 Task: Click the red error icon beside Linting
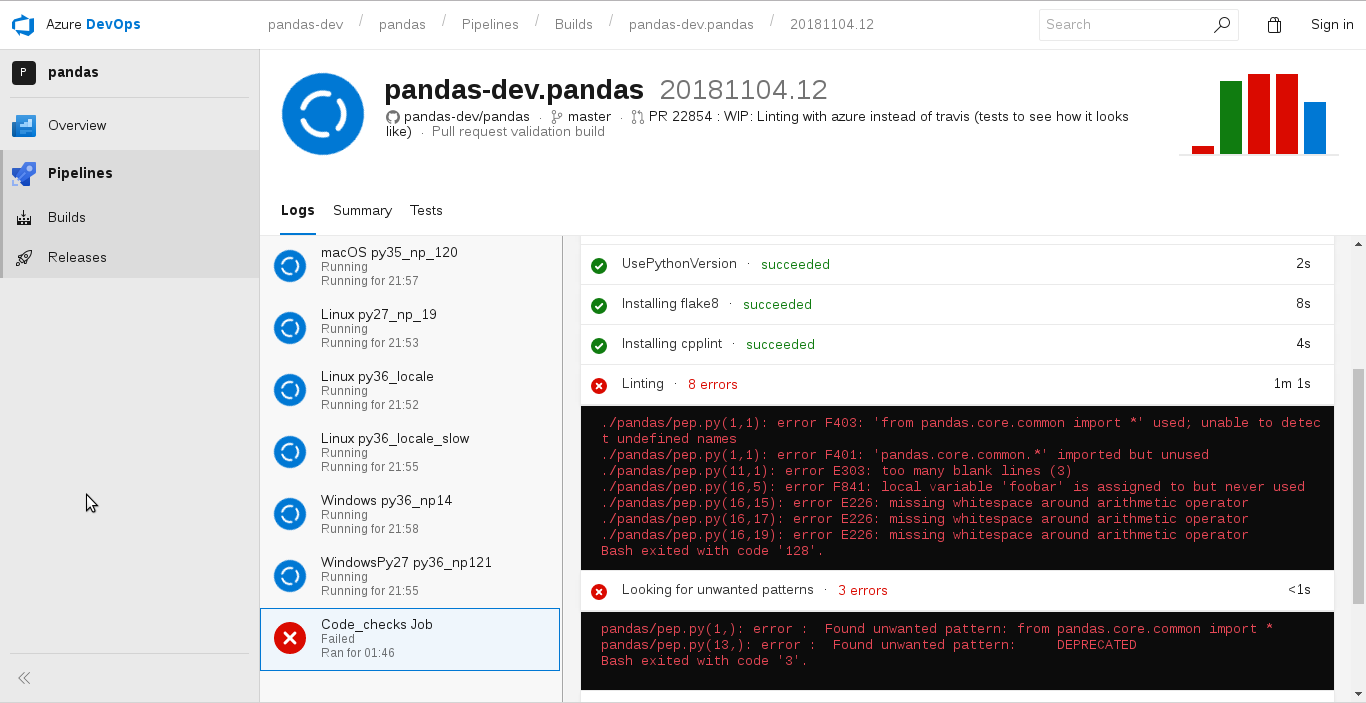click(x=599, y=385)
